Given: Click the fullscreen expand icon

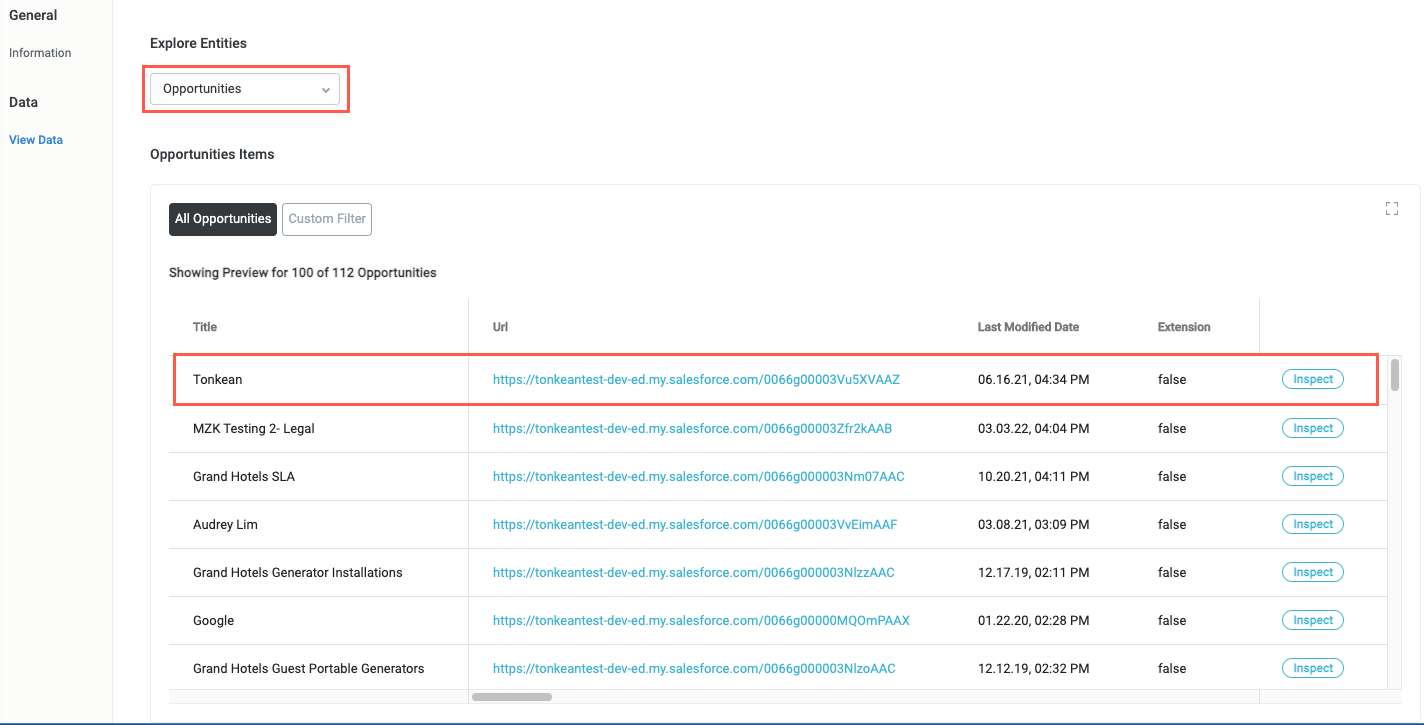Looking at the screenshot, I should pyautogui.click(x=1391, y=209).
